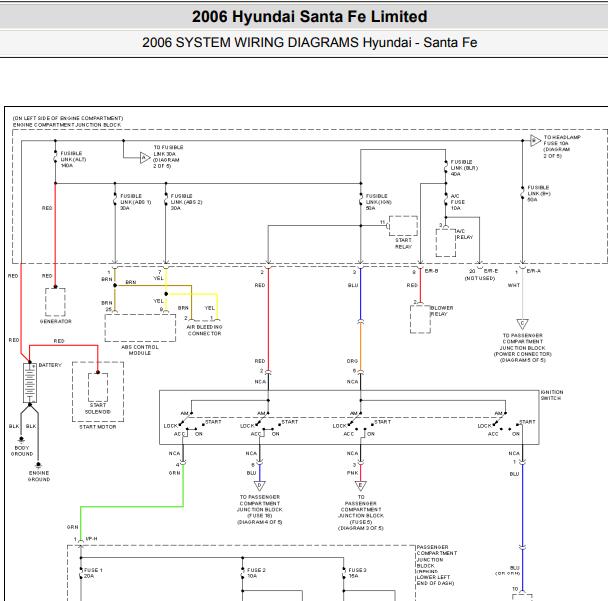608x601 pixels.
Task: Click the orange ORG wire segment
Action: (x=361, y=346)
